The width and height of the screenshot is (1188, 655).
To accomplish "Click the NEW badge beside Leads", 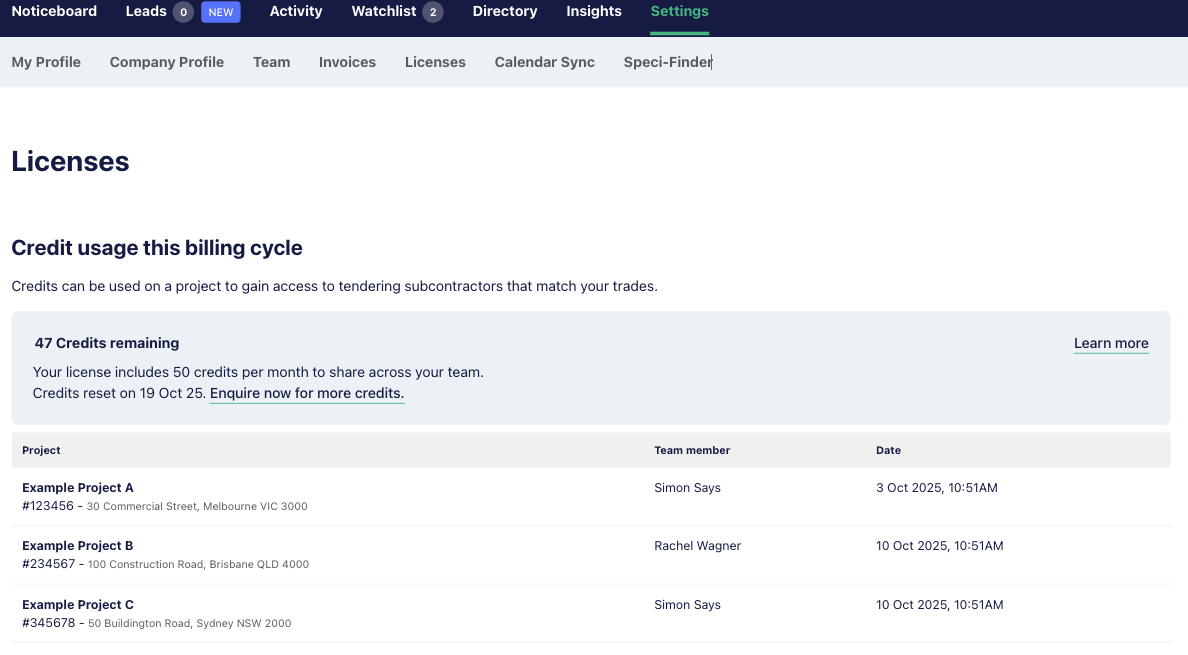I will click(220, 12).
